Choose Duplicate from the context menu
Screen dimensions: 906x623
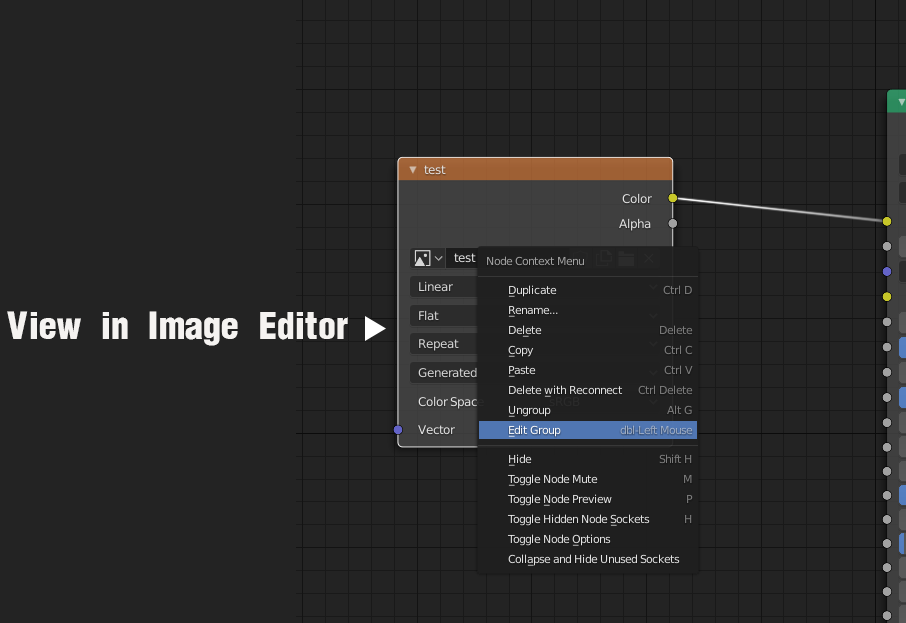[588, 290]
